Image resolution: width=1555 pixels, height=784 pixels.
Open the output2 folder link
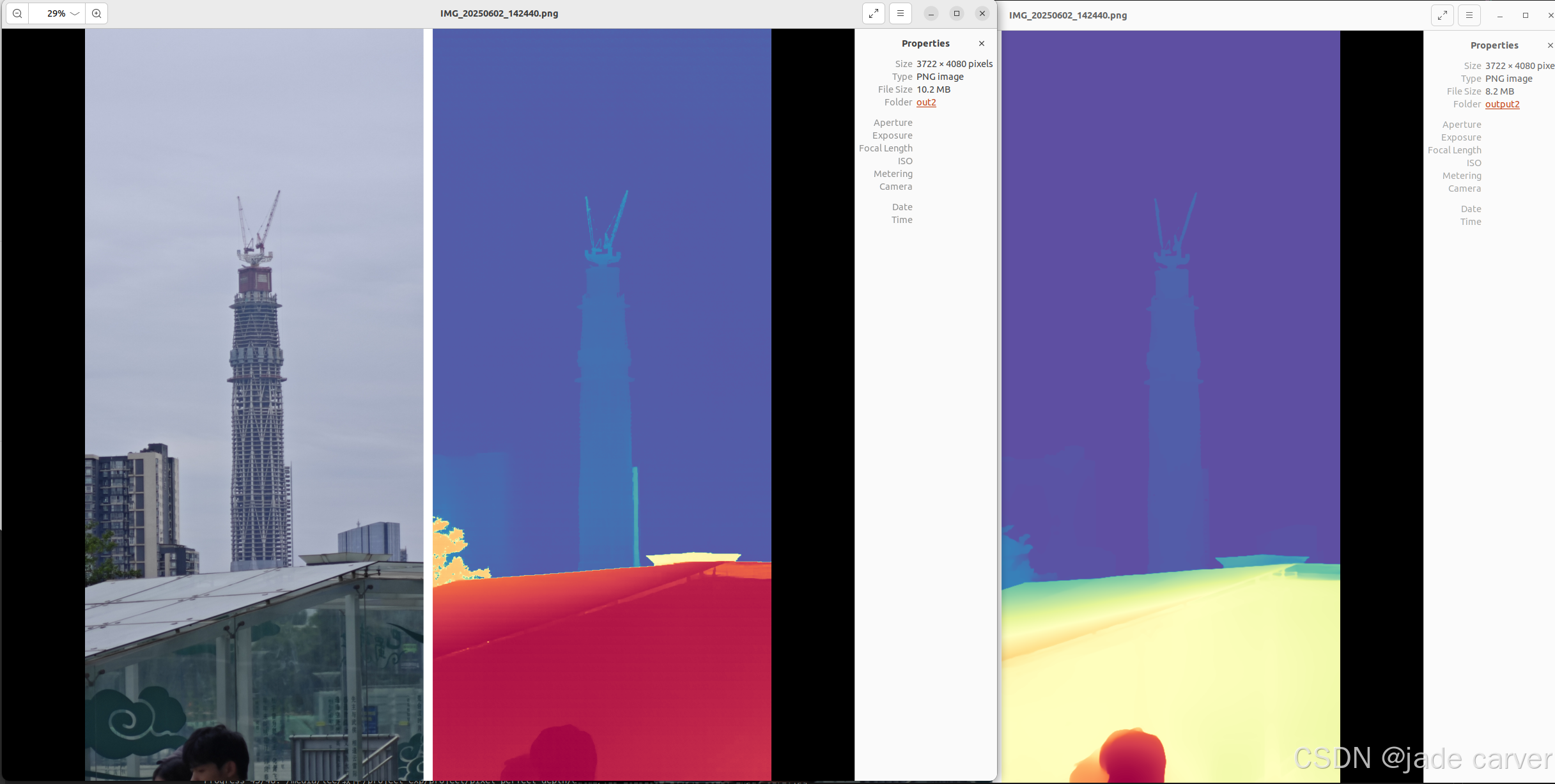[x=1502, y=104]
